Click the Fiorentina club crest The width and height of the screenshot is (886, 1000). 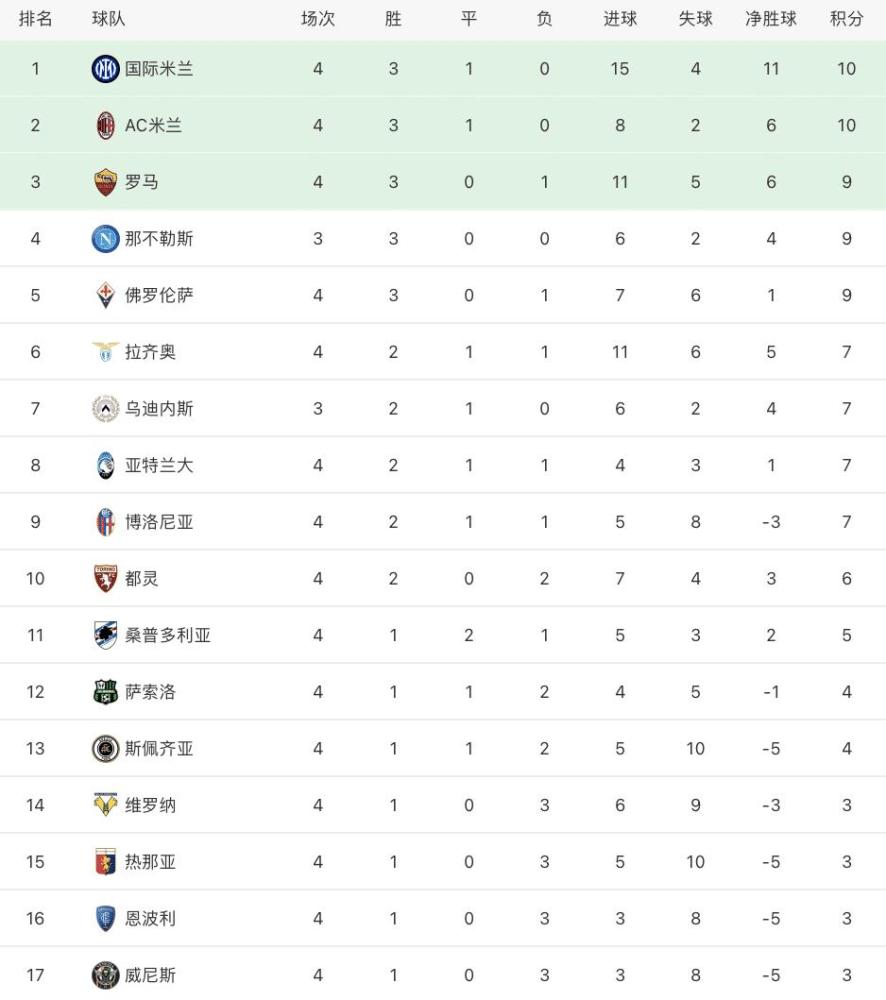[105, 295]
